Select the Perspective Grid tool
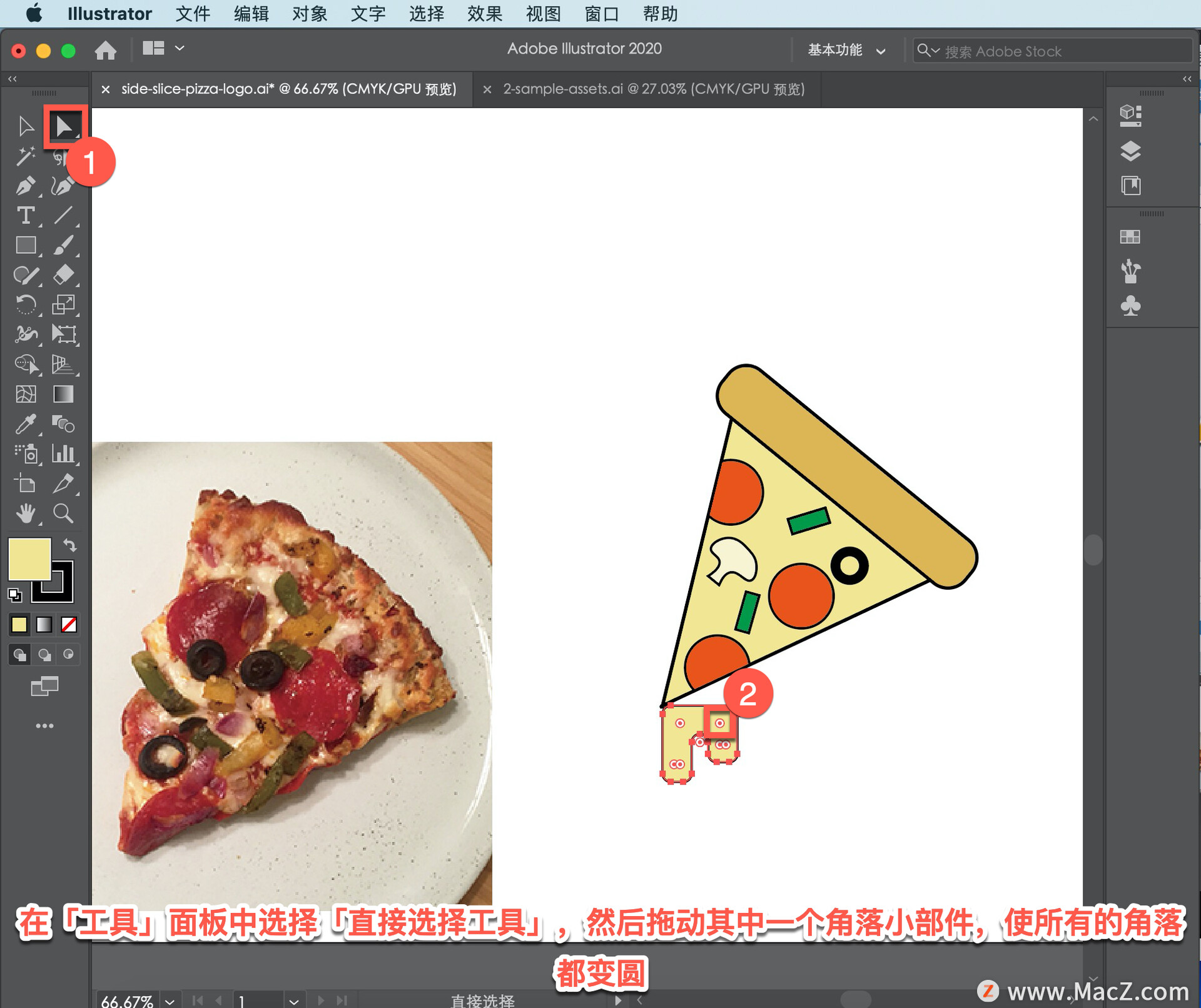 (63, 364)
